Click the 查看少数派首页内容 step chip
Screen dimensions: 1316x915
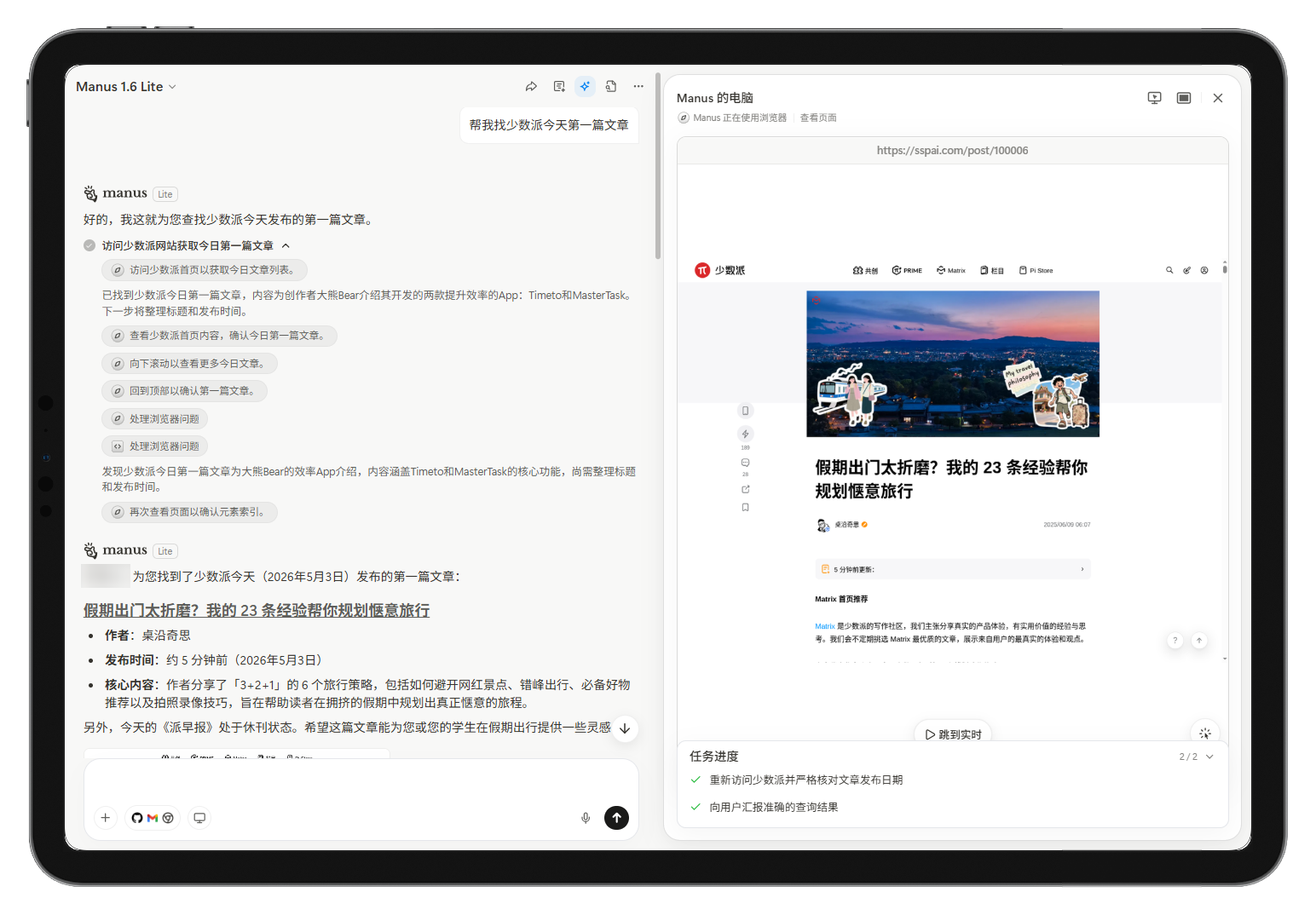point(219,336)
